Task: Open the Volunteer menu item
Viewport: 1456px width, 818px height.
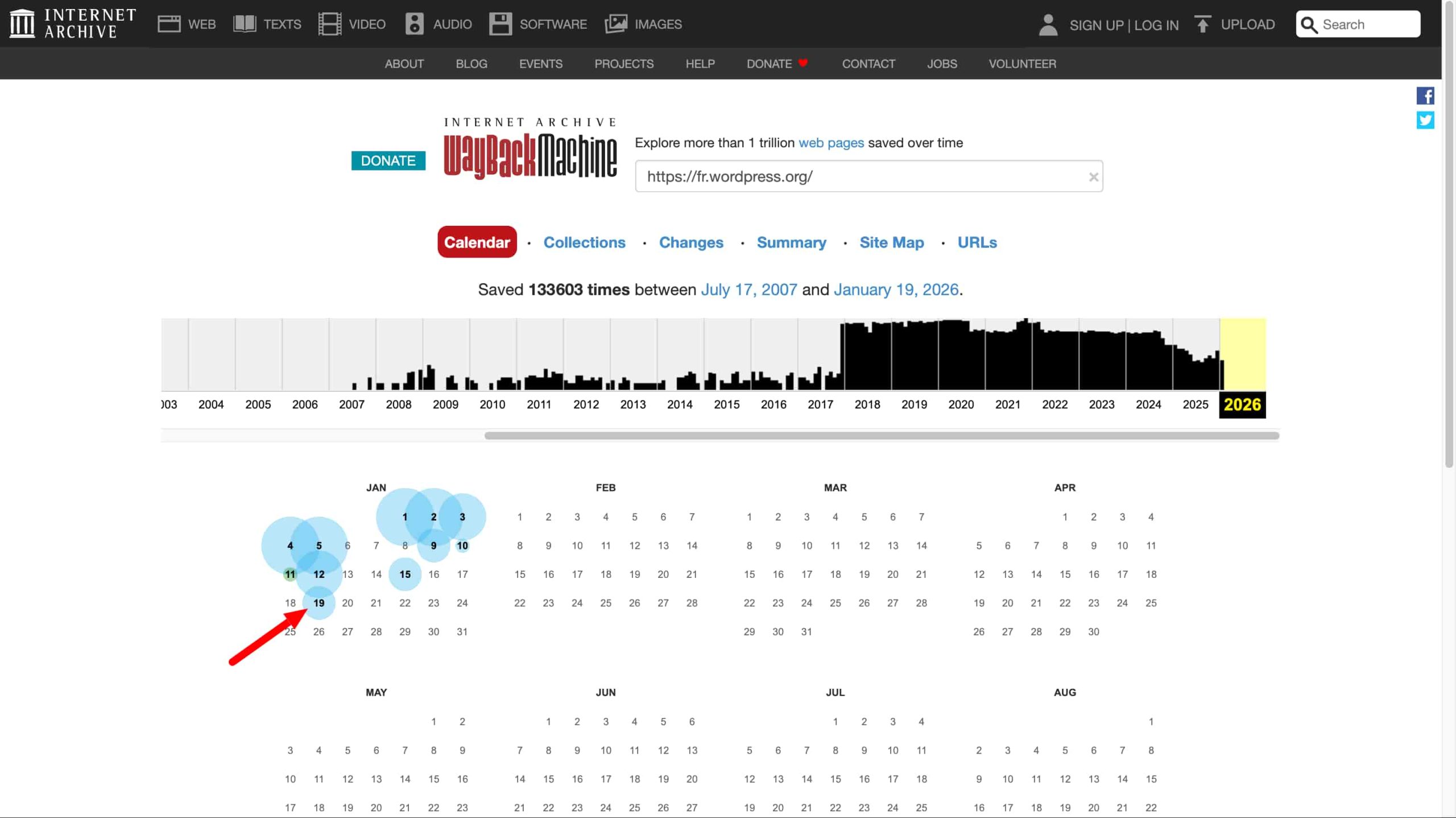Action: click(x=1022, y=64)
